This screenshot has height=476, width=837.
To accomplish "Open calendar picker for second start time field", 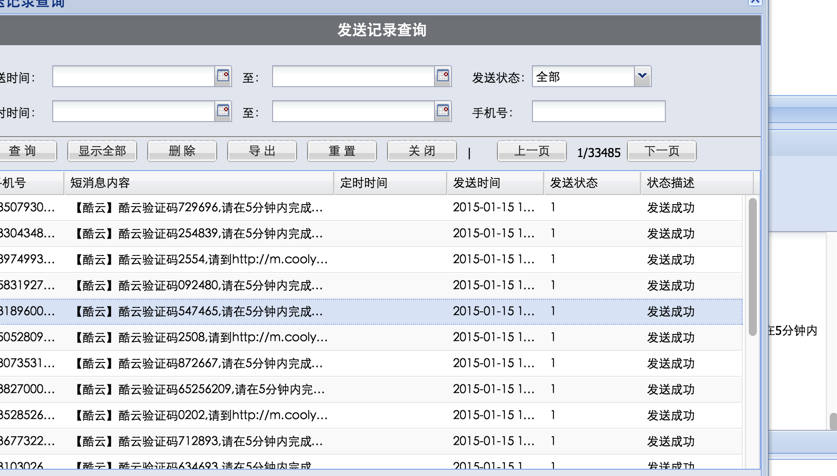I will pos(223,111).
